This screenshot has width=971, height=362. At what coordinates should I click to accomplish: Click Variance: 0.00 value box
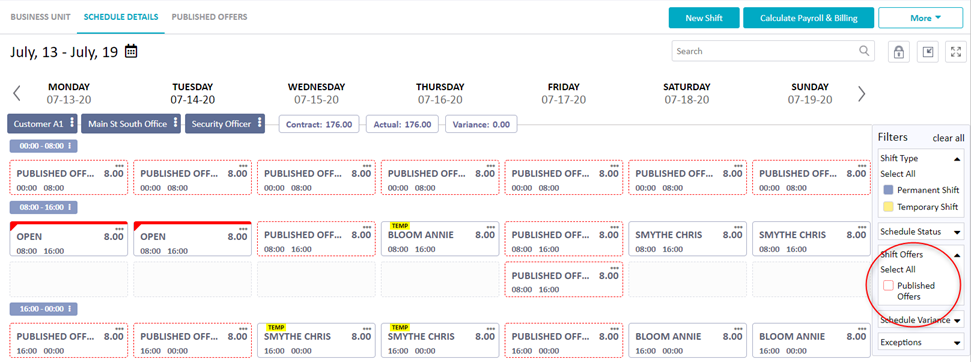pos(481,124)
